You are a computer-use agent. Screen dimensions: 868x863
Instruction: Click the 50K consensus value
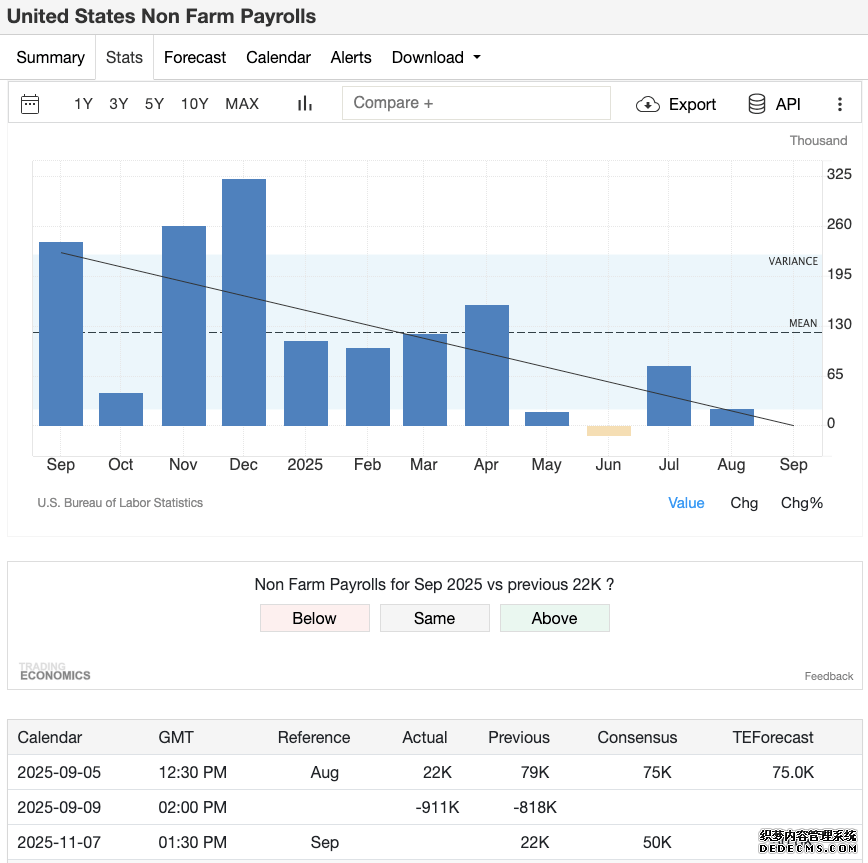click(657, 842)
